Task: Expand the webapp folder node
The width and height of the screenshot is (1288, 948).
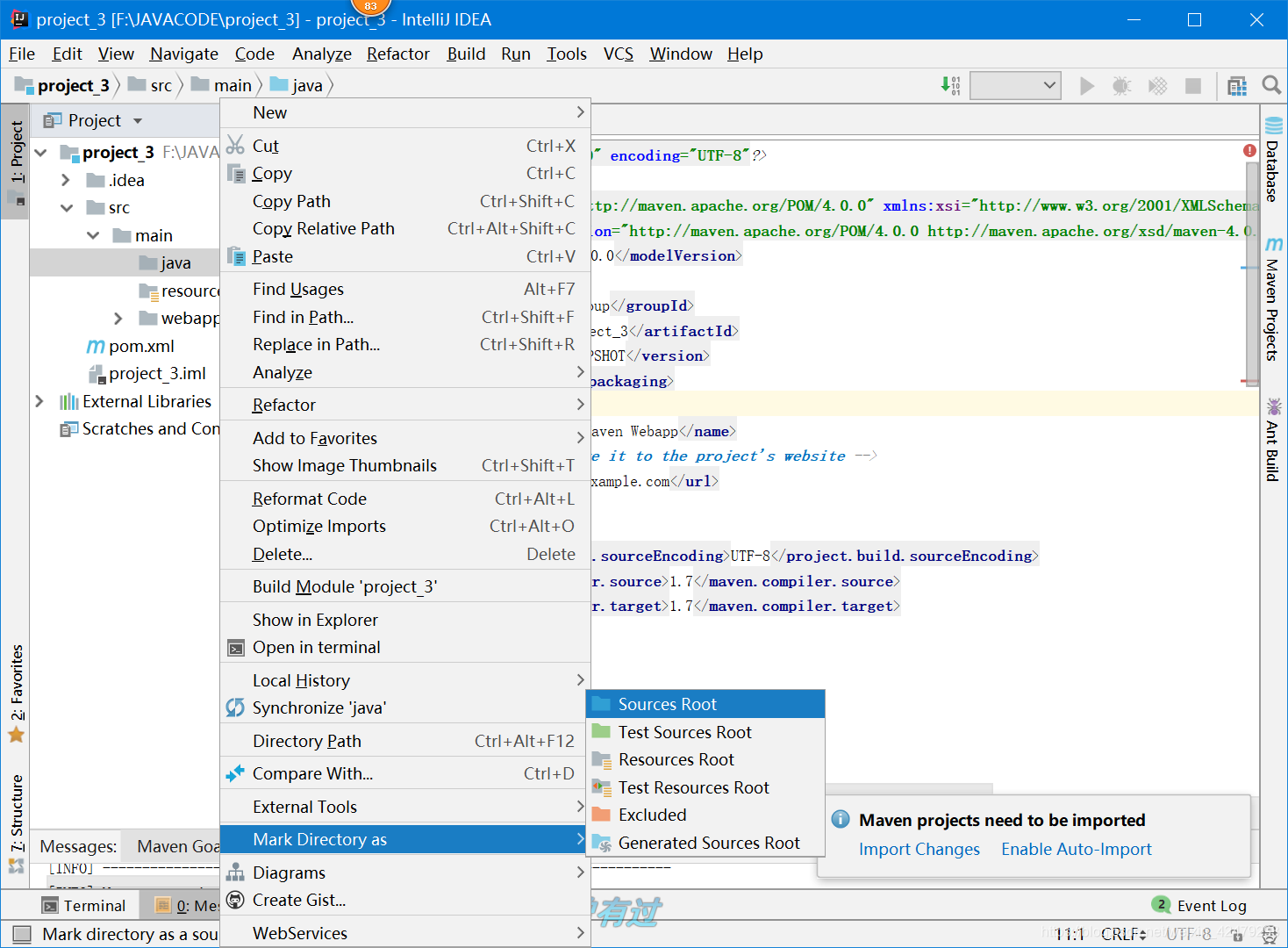Action: [x=118, y=318]
